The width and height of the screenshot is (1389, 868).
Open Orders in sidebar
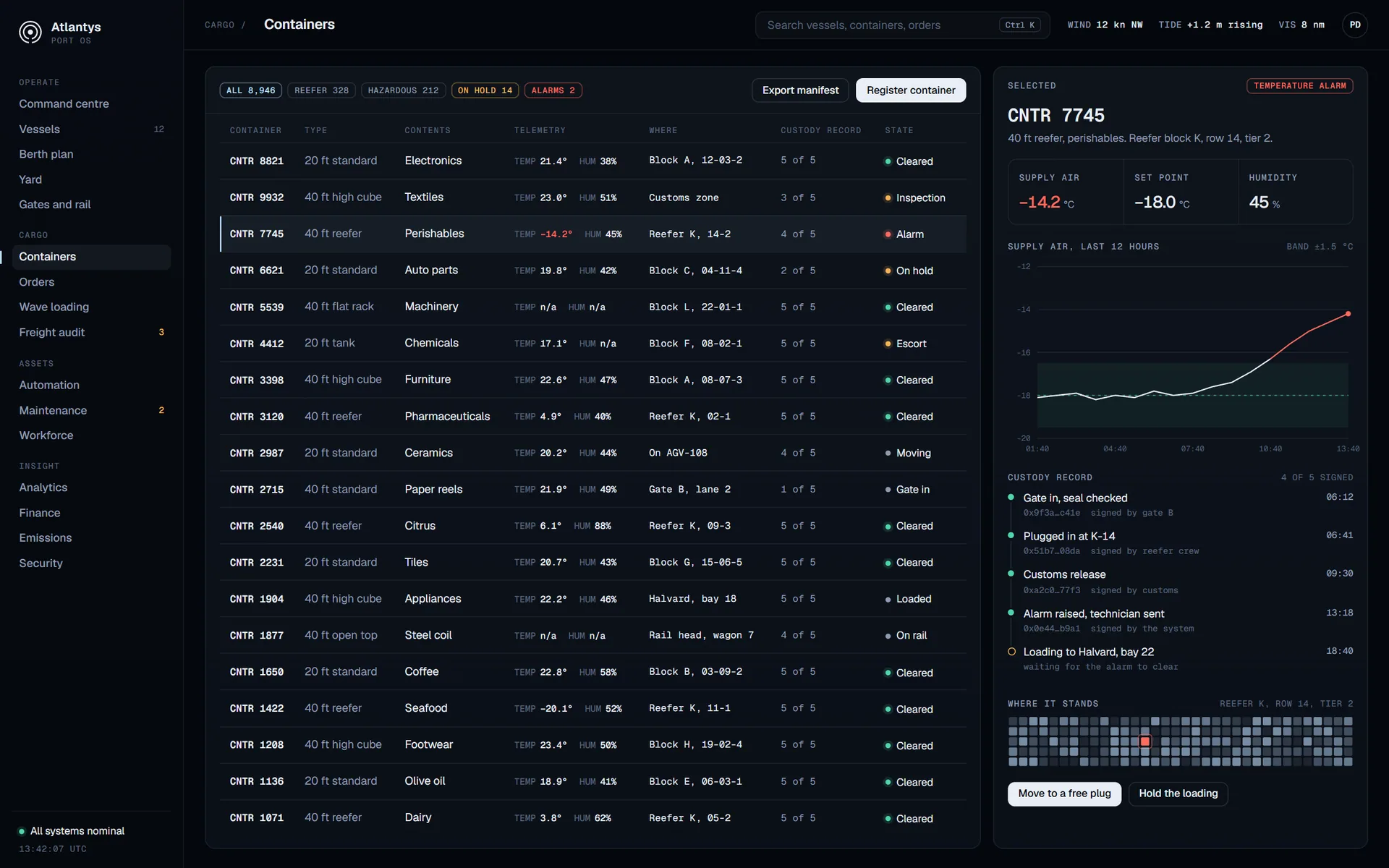click(x=91, y=282)
